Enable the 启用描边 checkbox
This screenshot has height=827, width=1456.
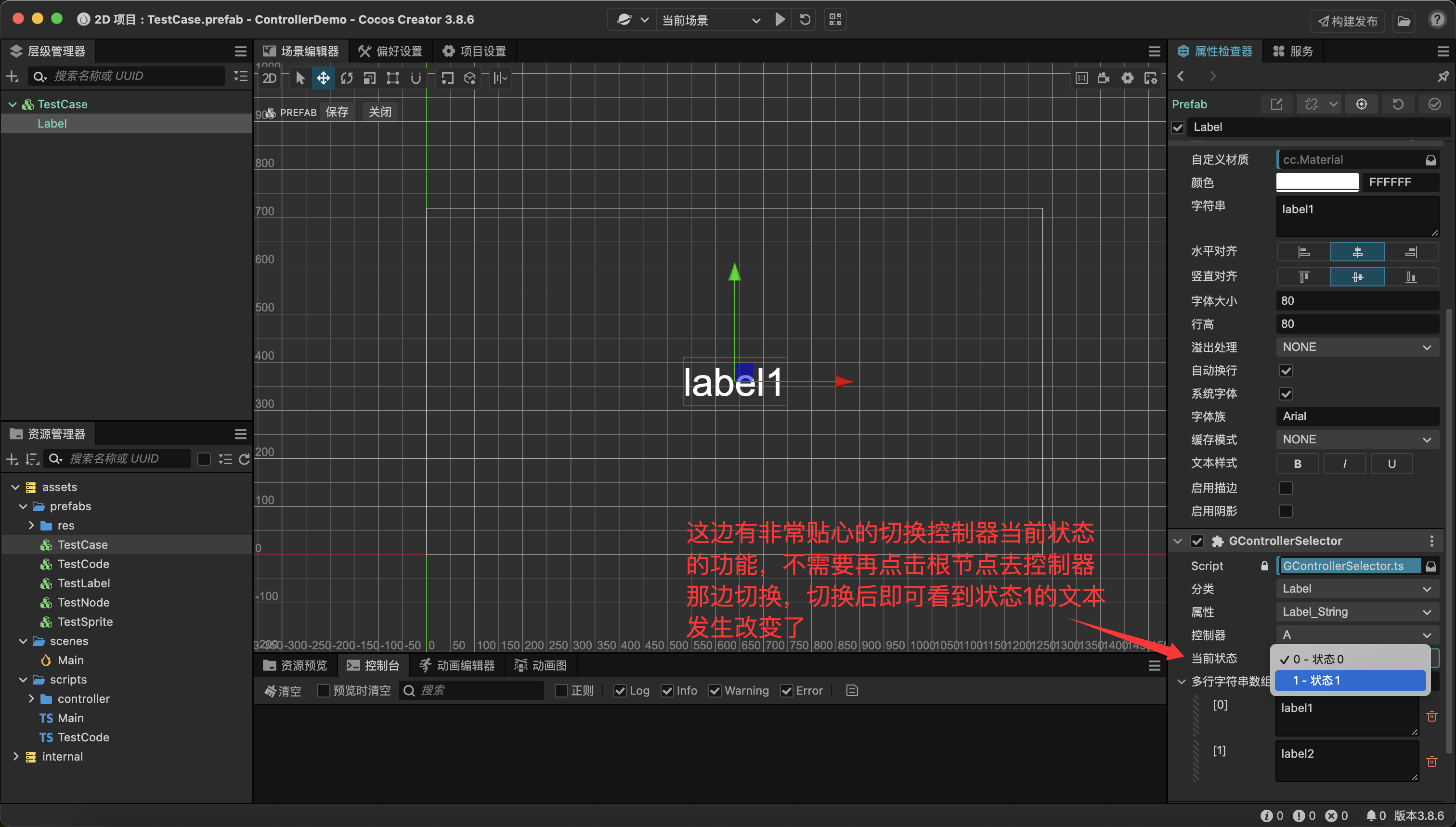point(1286,488)
